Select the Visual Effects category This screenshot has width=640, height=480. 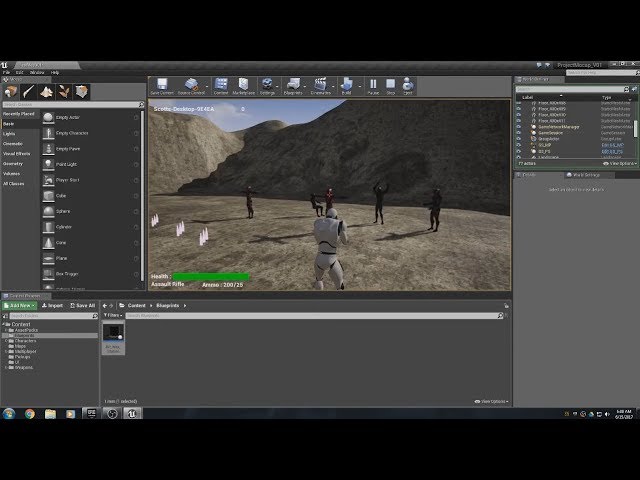(17, 154)
